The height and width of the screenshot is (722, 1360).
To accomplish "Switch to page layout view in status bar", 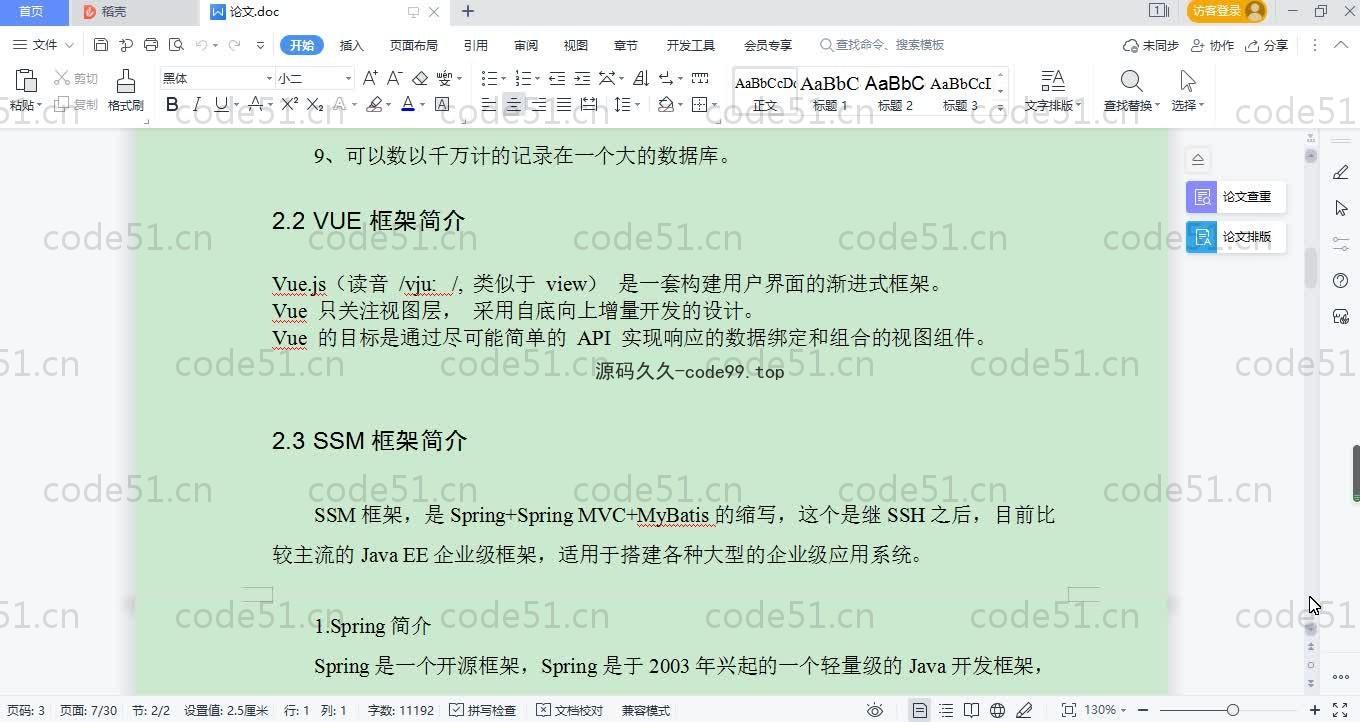I will pos(920,710).
